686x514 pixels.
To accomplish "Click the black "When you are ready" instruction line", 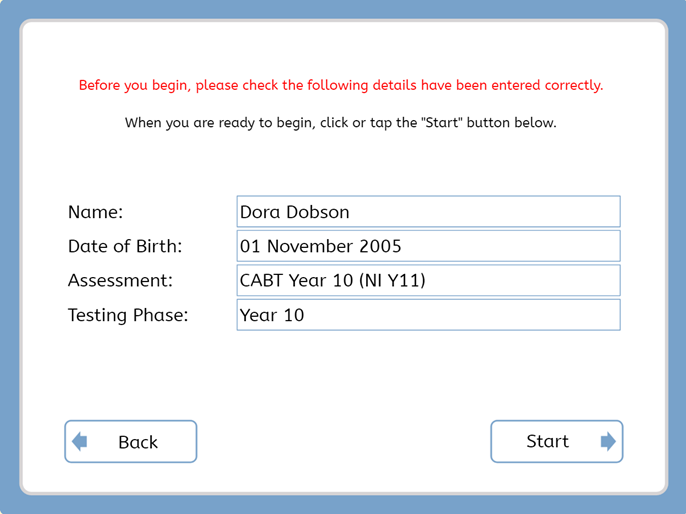I will [341, 123].
